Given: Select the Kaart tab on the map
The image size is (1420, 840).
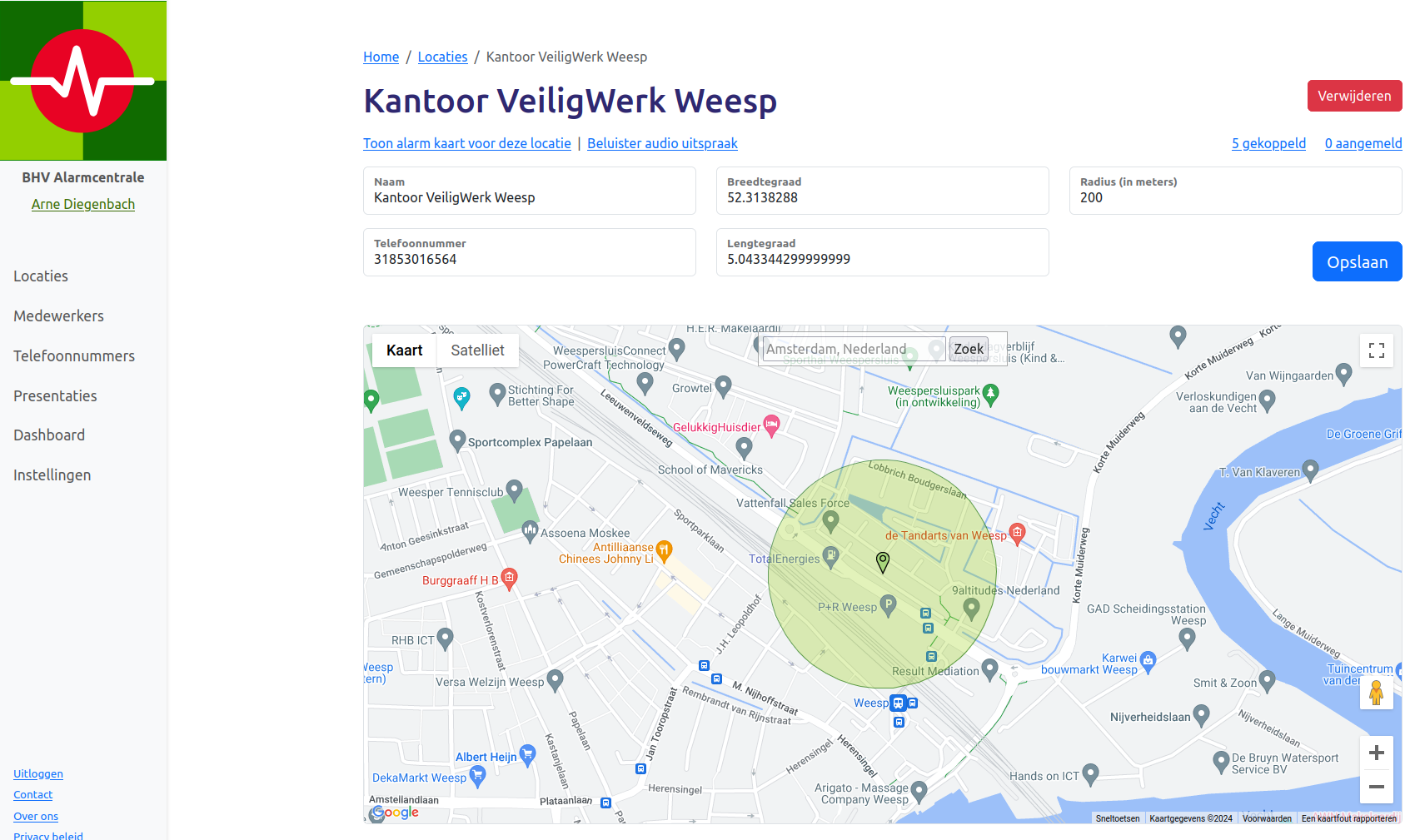Looking at the screenshot, I should (404, 350).
